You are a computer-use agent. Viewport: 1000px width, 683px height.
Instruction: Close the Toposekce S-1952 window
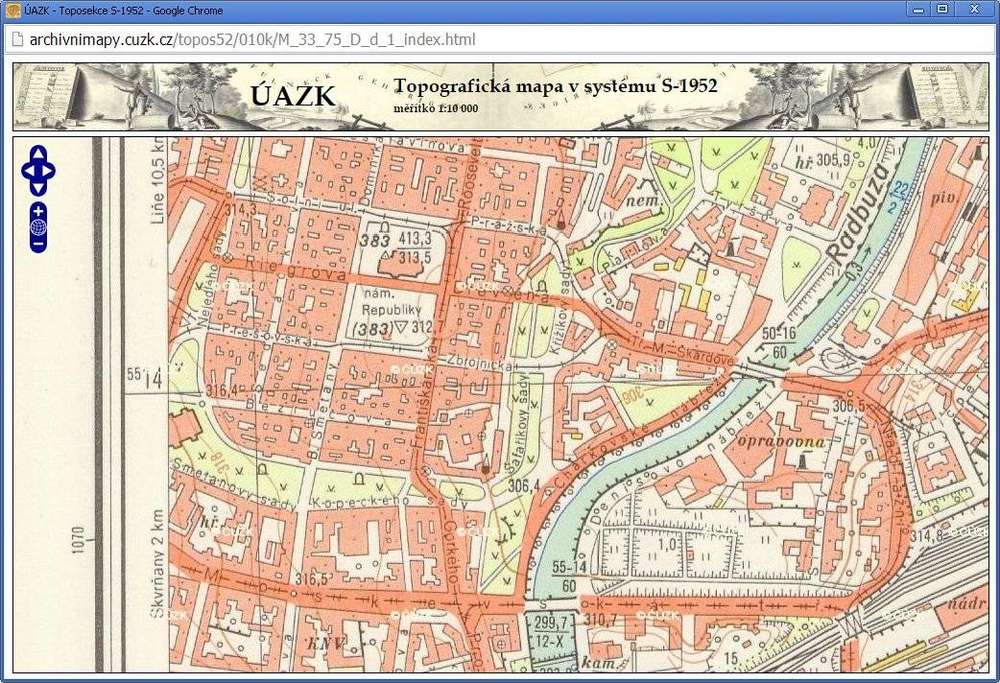click(973, 9)
